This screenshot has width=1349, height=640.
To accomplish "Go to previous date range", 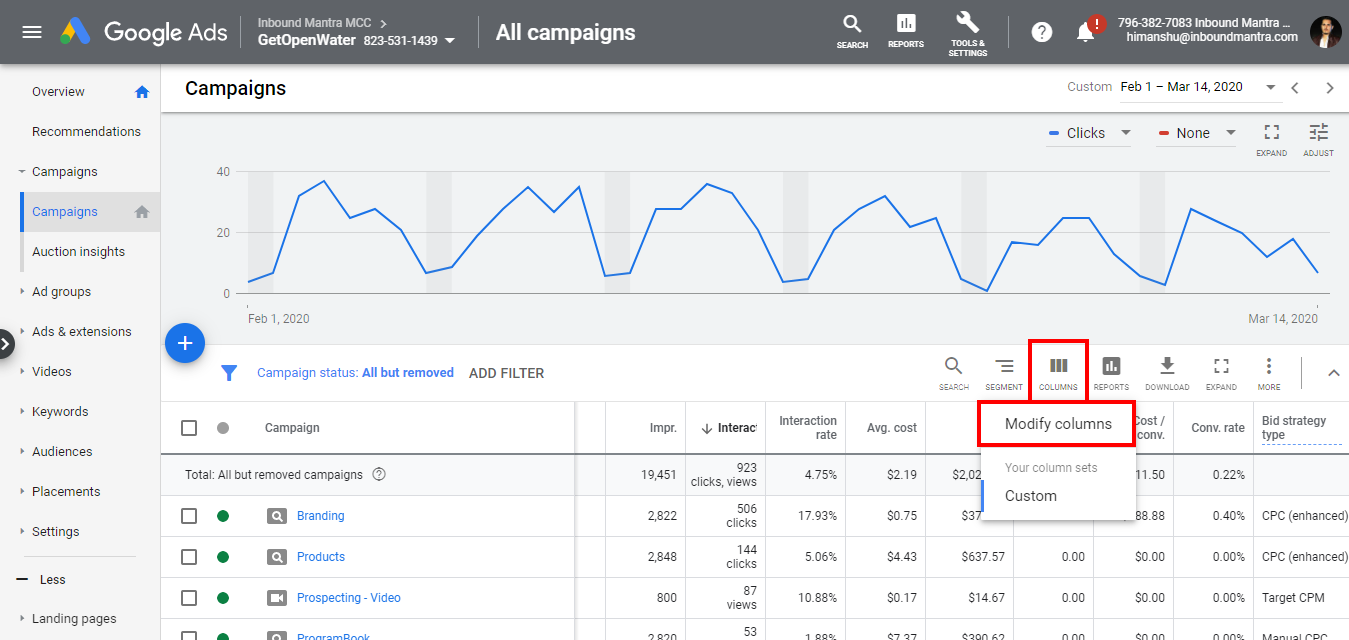I will pos(1295,88).
